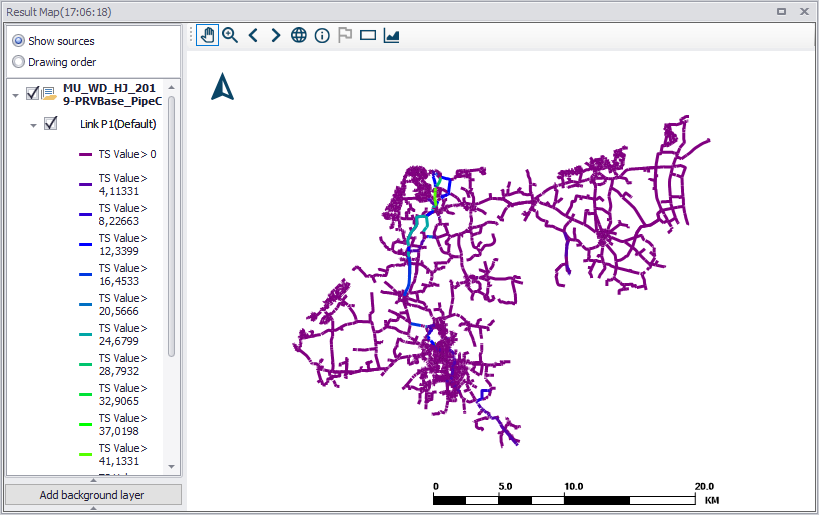Screen dimensions: 819x515
Task: Click the KM scale bar
Action: pyautogui.click(x=576, y=494)
